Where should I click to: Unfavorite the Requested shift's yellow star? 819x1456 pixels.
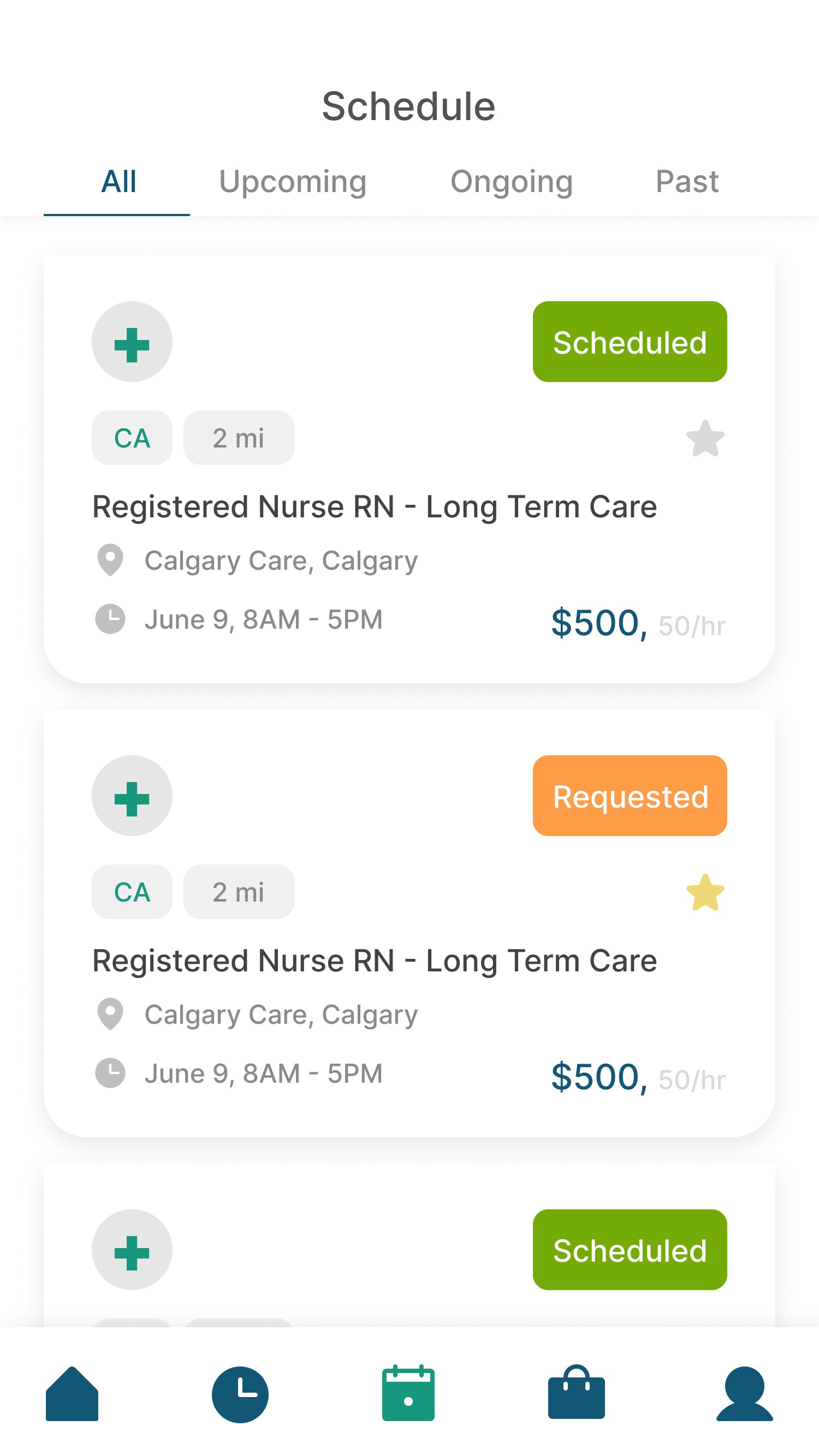[x=705, y=892]
